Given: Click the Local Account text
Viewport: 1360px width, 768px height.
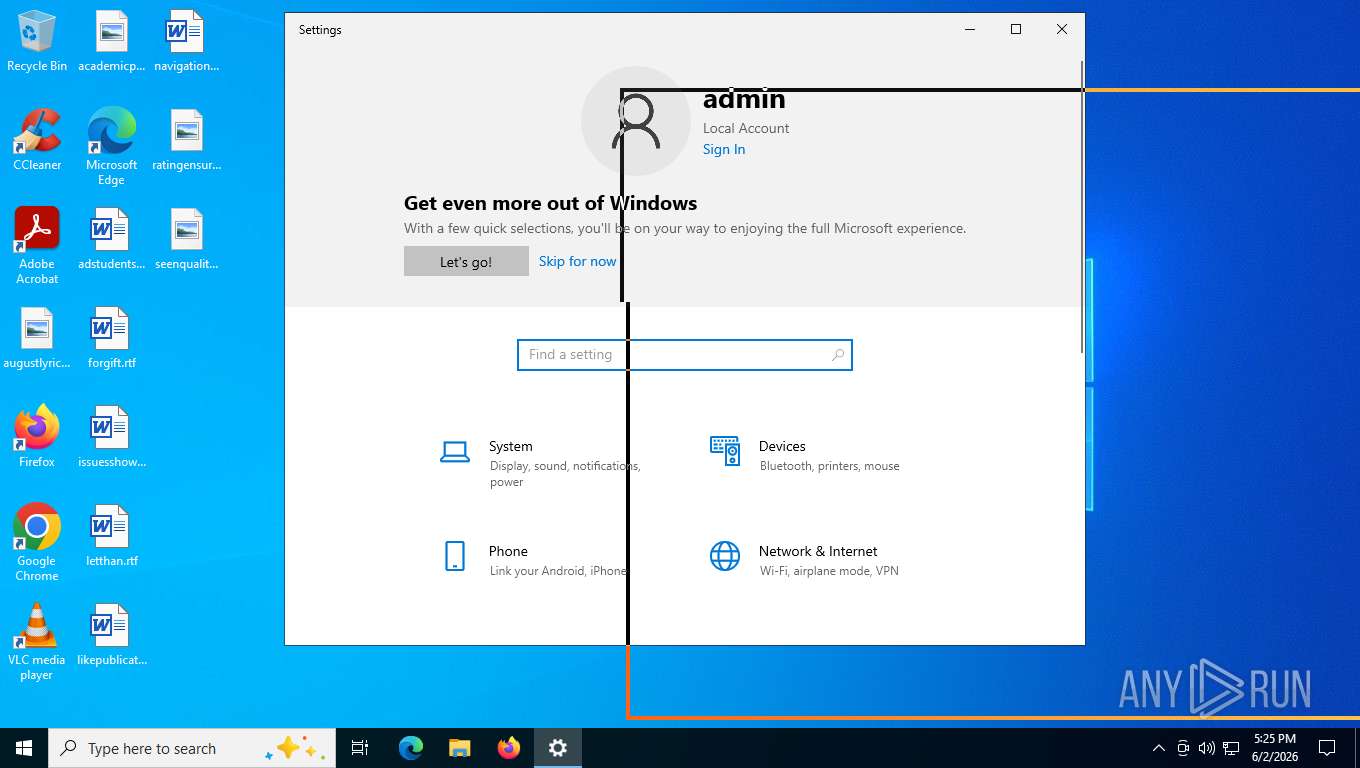Looking at the screenshot, I should pyautogui.click(x=746, y=128).
